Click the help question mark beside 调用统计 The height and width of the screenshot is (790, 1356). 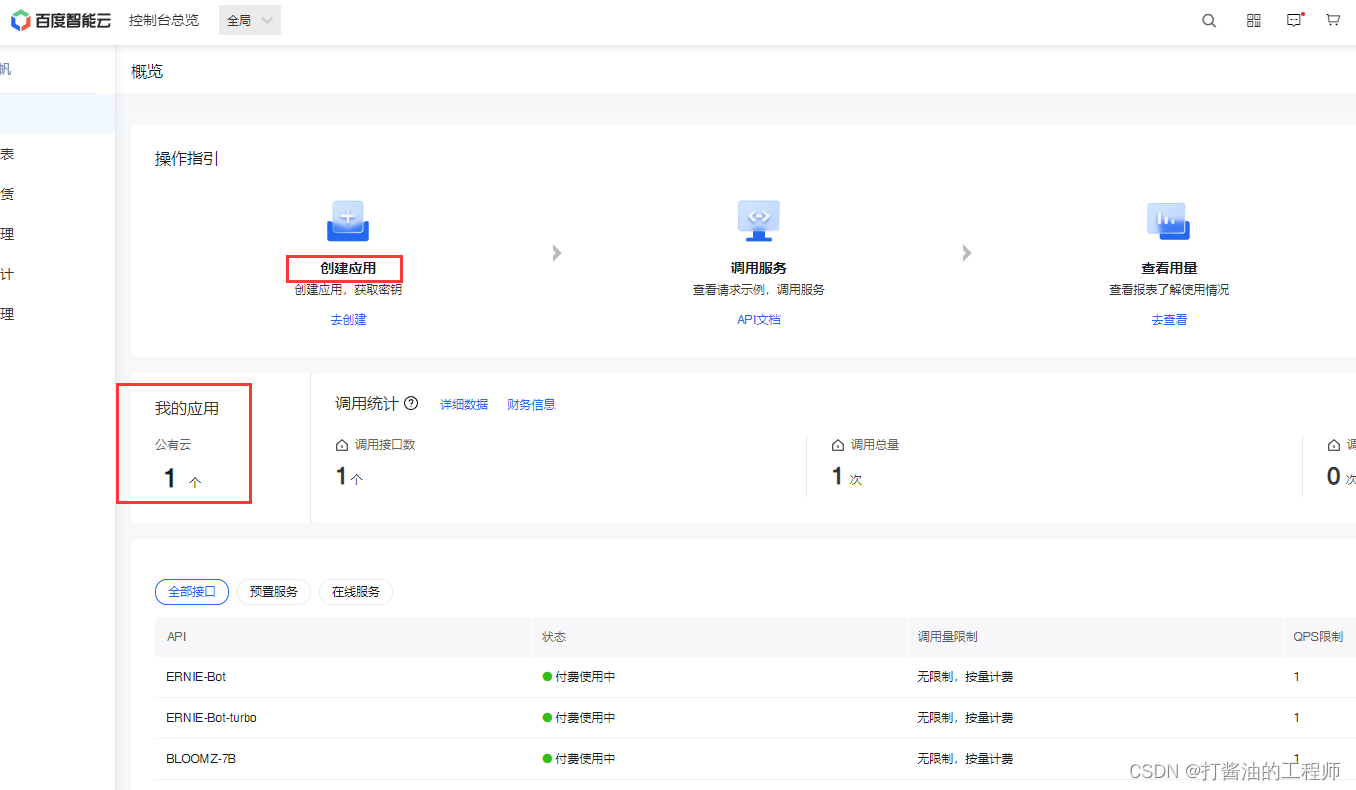pos(411,404)
